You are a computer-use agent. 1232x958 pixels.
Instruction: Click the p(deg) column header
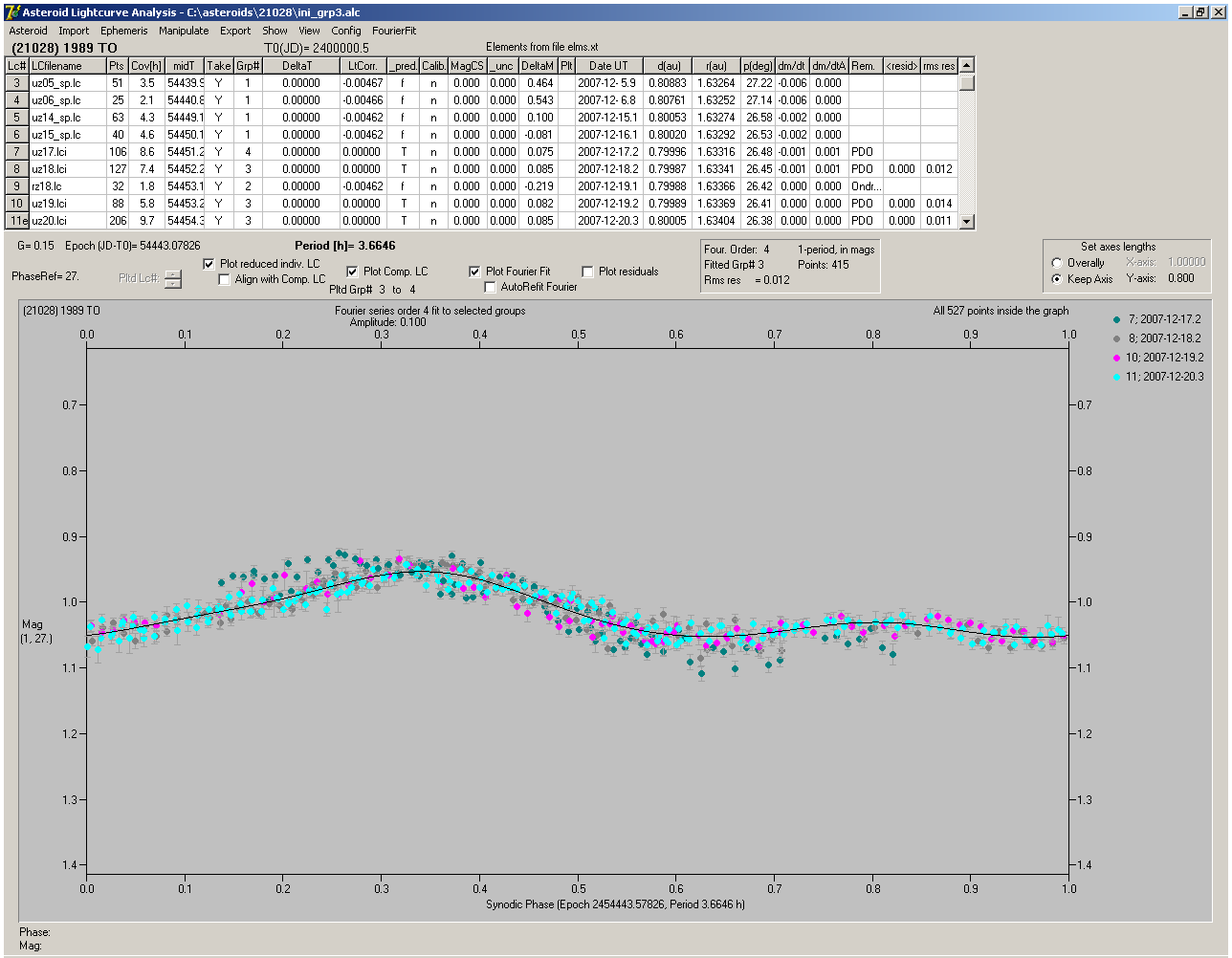click(x=758, y=66)
